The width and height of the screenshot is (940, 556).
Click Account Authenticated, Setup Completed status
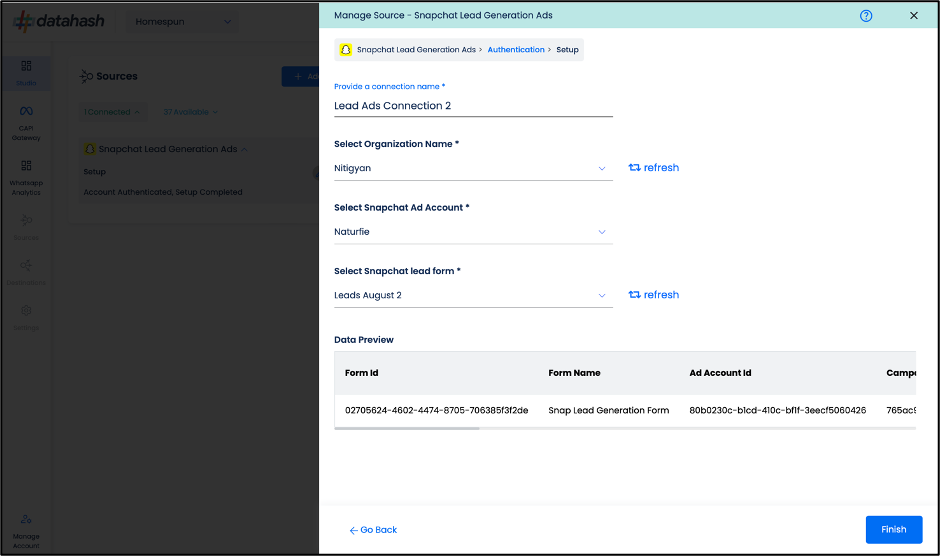[163, 192]
